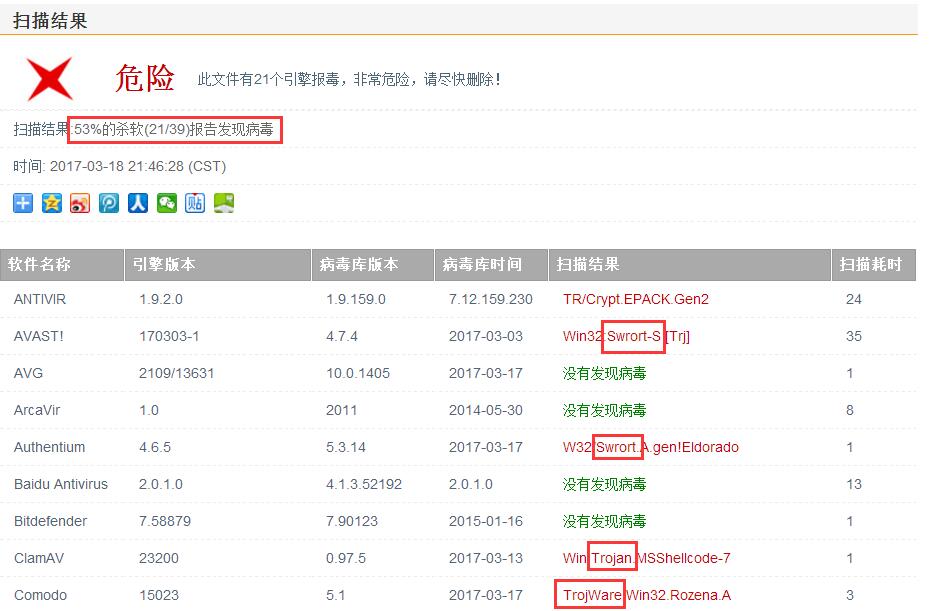This screenshot has height=611, width=929.
Task: Click scan duration 13 for Baidu Antivirus
Action: pyautogui.click(x=854, y=484)
